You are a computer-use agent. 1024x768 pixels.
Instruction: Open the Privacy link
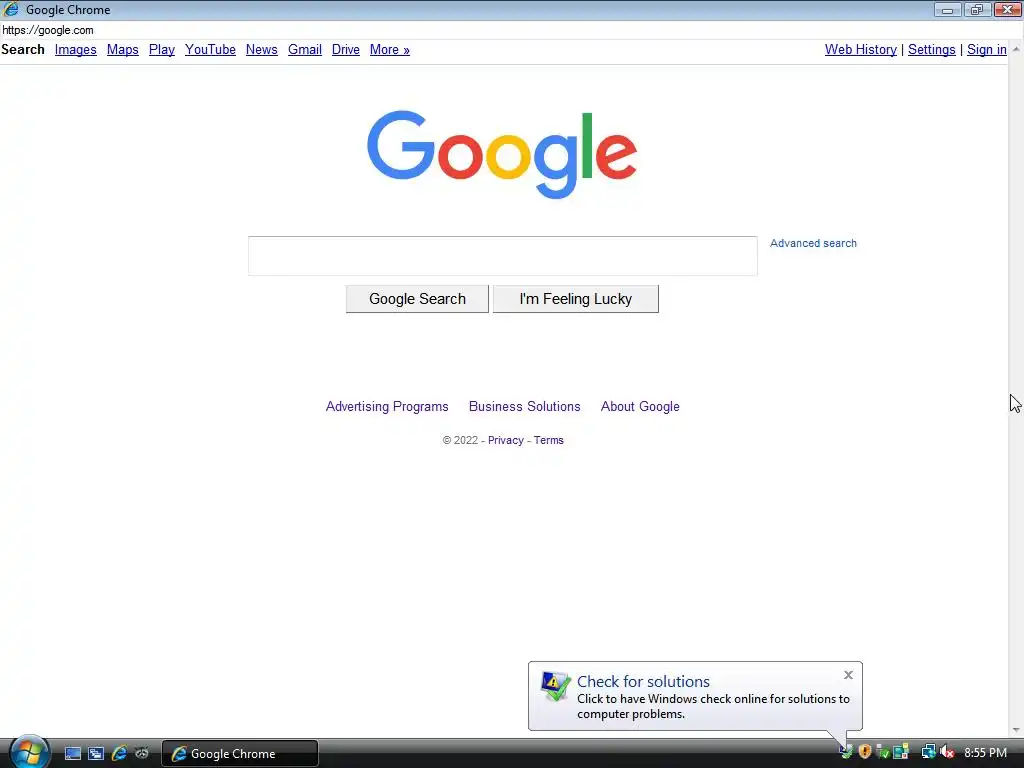pos(505,440)
